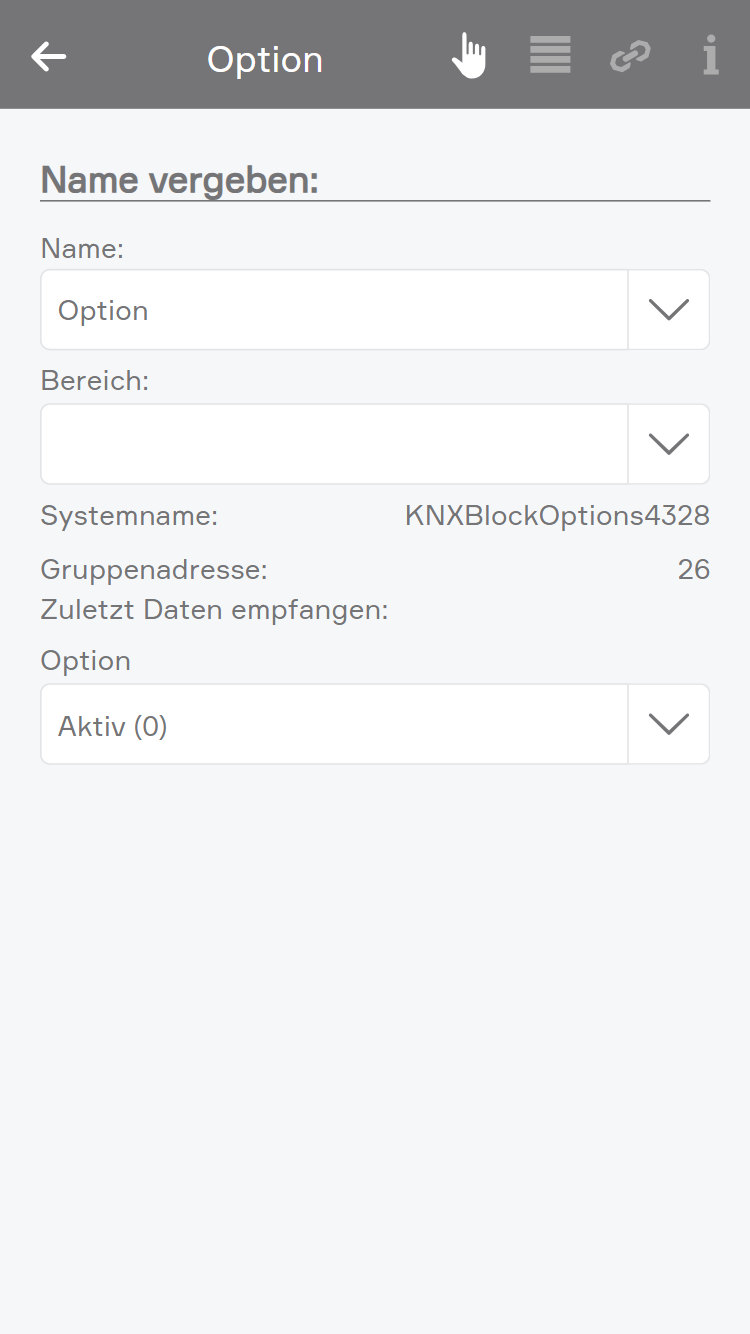The height and width of the screenshot is (1334, 750).
Task: Show the info page via 'i' icon
Action: coord(710,56)
